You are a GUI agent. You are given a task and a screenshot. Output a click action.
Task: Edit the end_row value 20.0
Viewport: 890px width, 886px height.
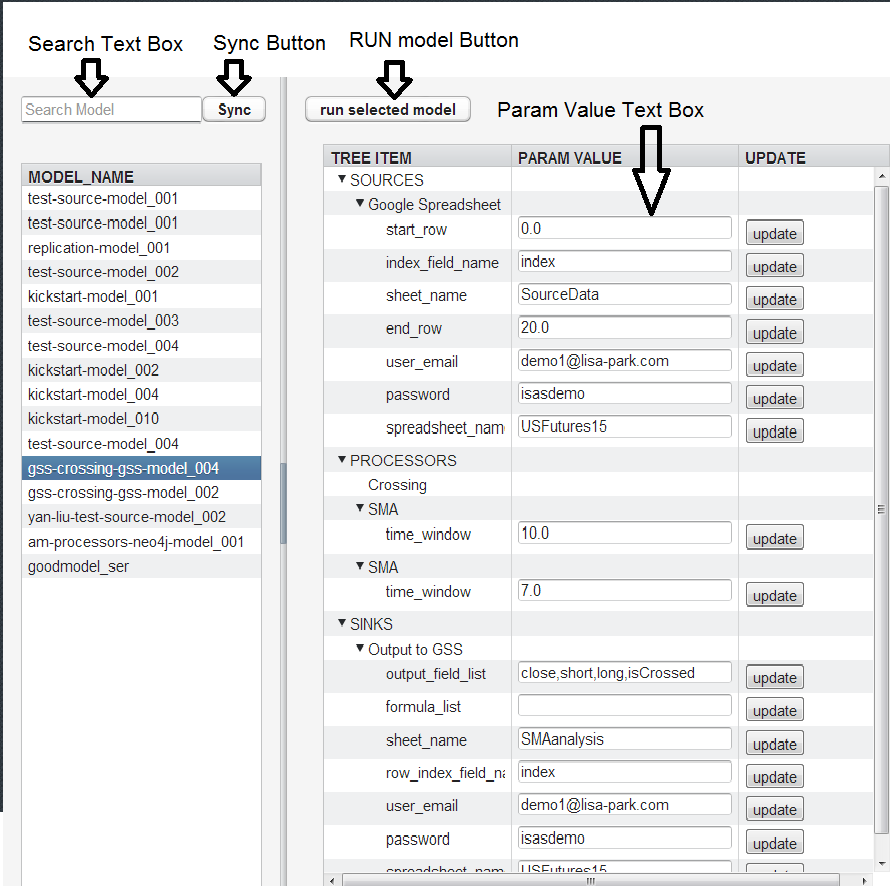[624, 327]
